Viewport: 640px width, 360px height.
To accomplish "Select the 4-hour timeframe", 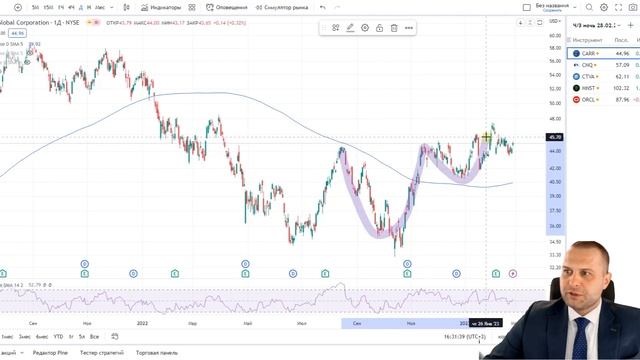I will (x=71, y=7).
